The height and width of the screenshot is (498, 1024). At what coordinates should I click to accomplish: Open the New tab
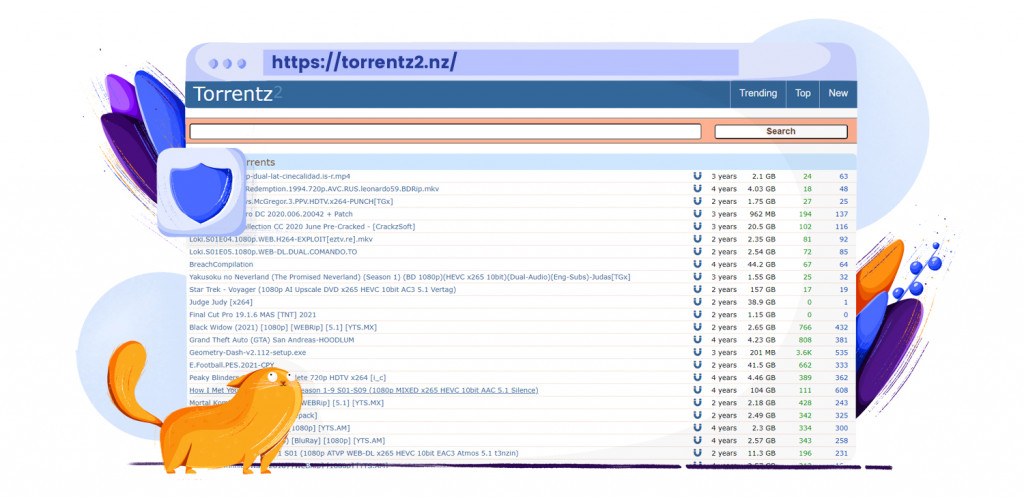pyautogui.click(x=838, y=93)
